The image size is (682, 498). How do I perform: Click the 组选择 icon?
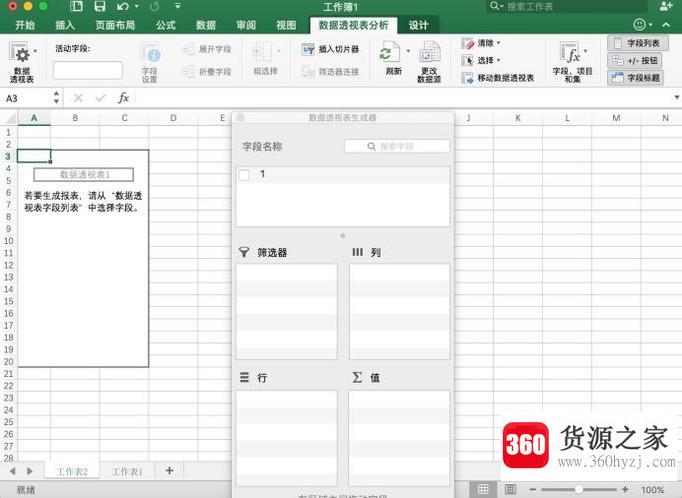262,53
